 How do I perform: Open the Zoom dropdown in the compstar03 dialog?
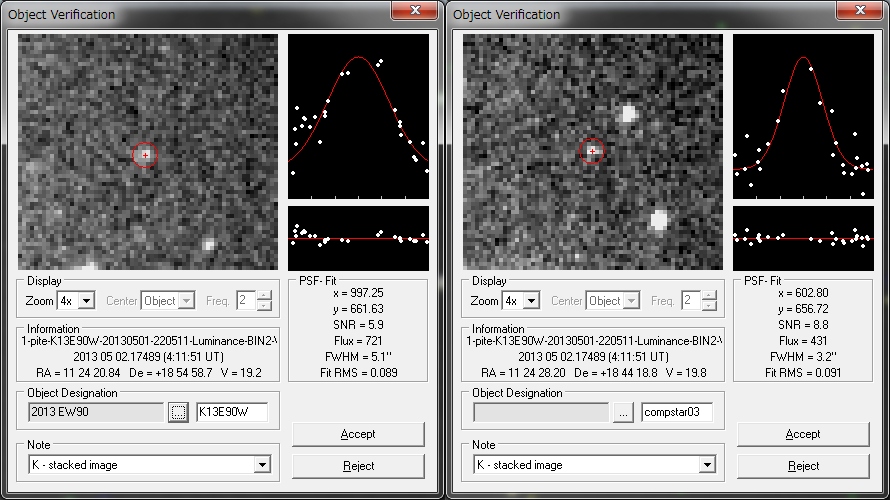[x=531, y=301]
